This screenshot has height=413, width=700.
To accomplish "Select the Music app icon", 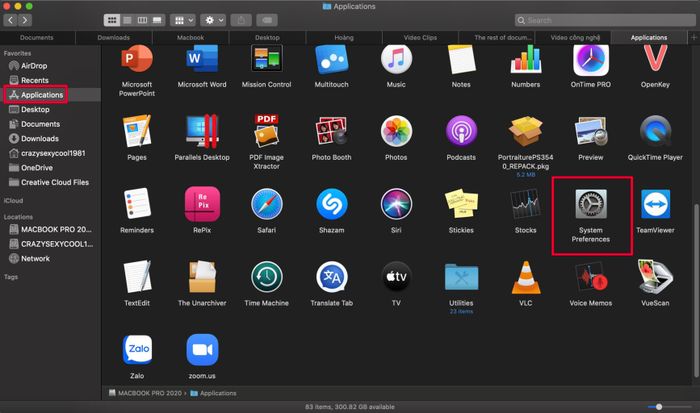I will 396,58.
